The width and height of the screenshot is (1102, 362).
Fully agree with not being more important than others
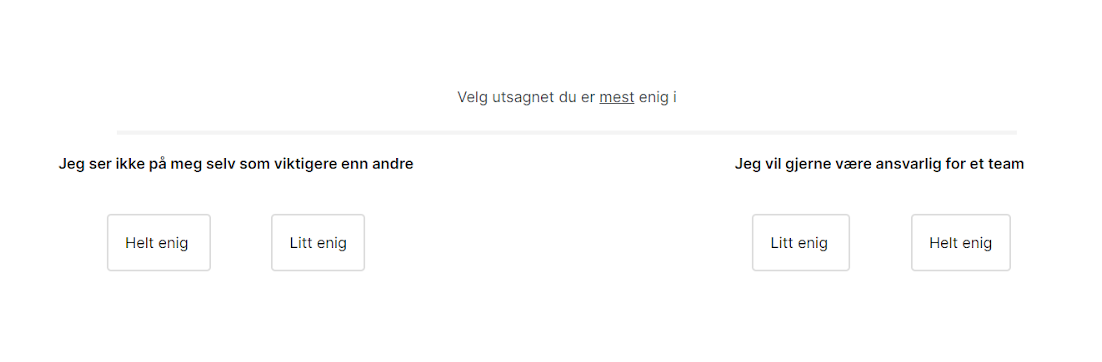[x=159, y=243]
